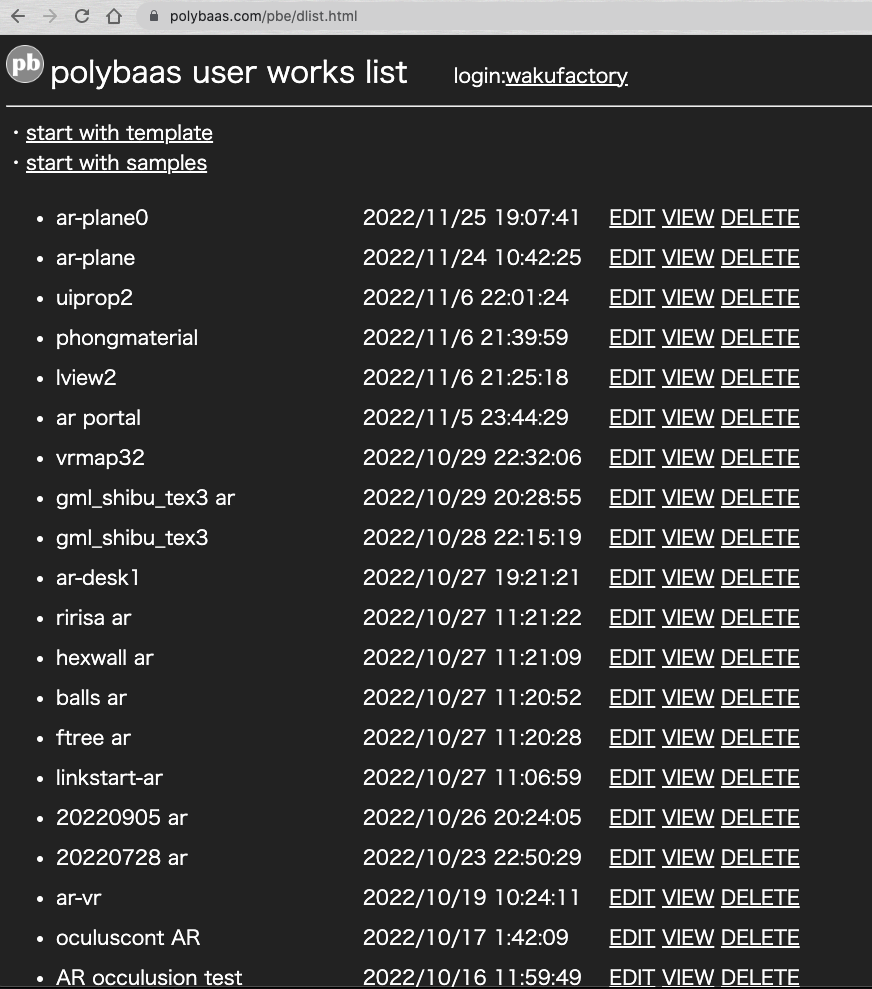Open the start with samples link
The width and height of the screenshot is (872, 989).
coord(116,162)
